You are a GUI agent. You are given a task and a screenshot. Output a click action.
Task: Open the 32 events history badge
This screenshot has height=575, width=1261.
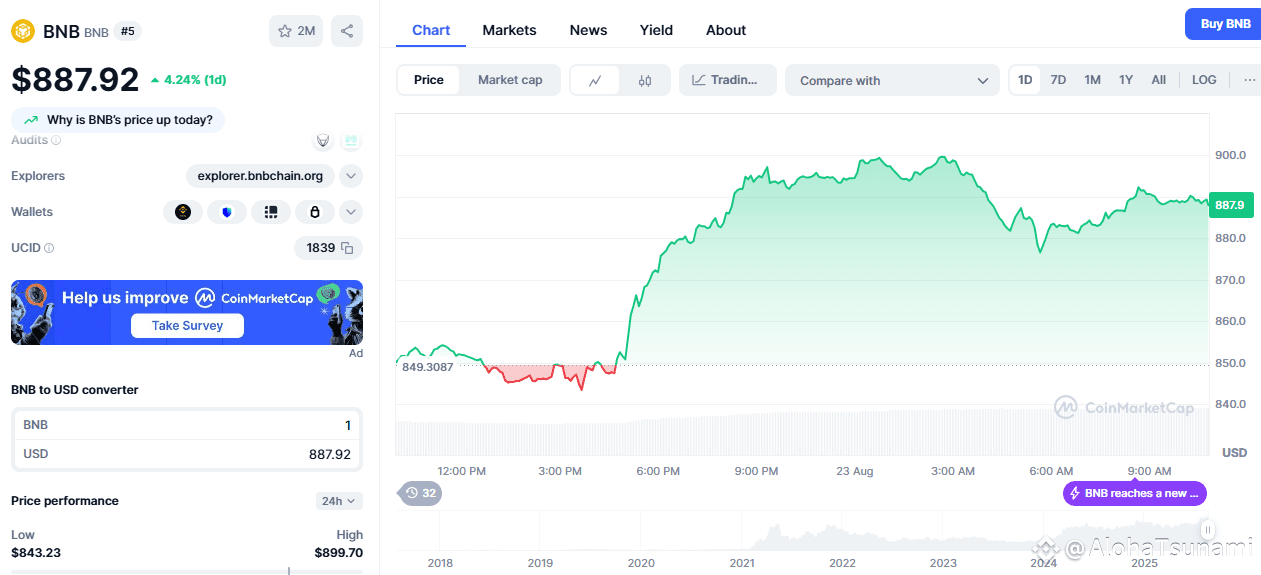[420, 493]
